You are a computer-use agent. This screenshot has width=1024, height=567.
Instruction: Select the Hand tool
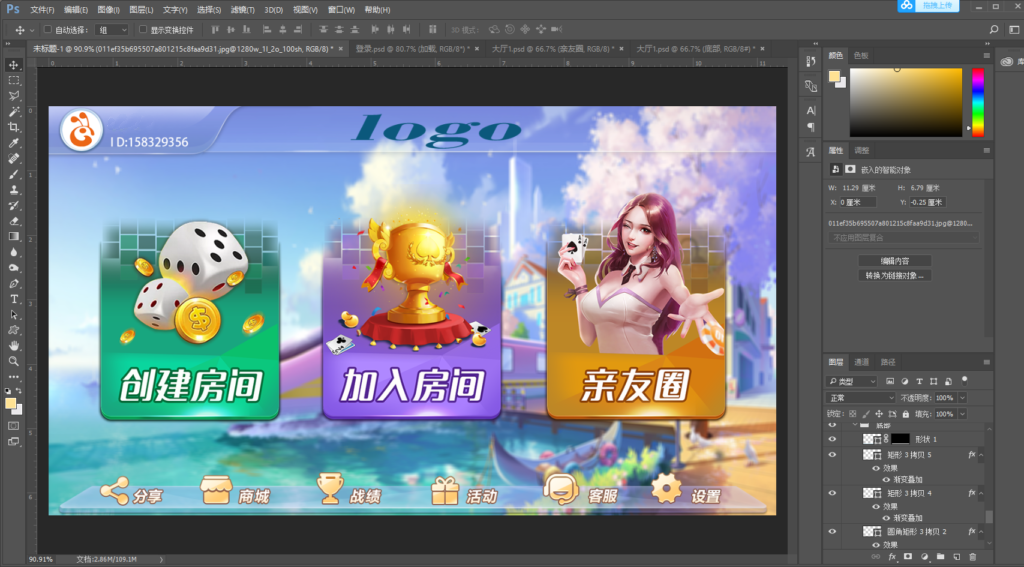pyautogui.click(x=14, y=345)
